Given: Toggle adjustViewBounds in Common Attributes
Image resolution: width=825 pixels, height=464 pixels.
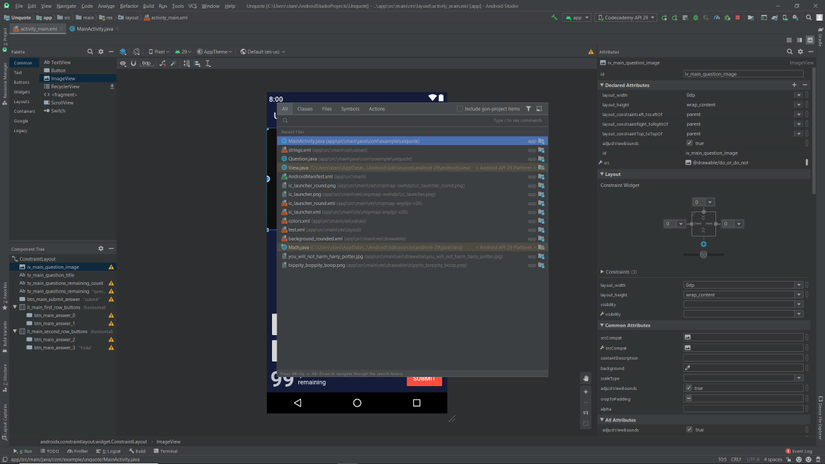Looking at the screenshot, I should 688,388.
